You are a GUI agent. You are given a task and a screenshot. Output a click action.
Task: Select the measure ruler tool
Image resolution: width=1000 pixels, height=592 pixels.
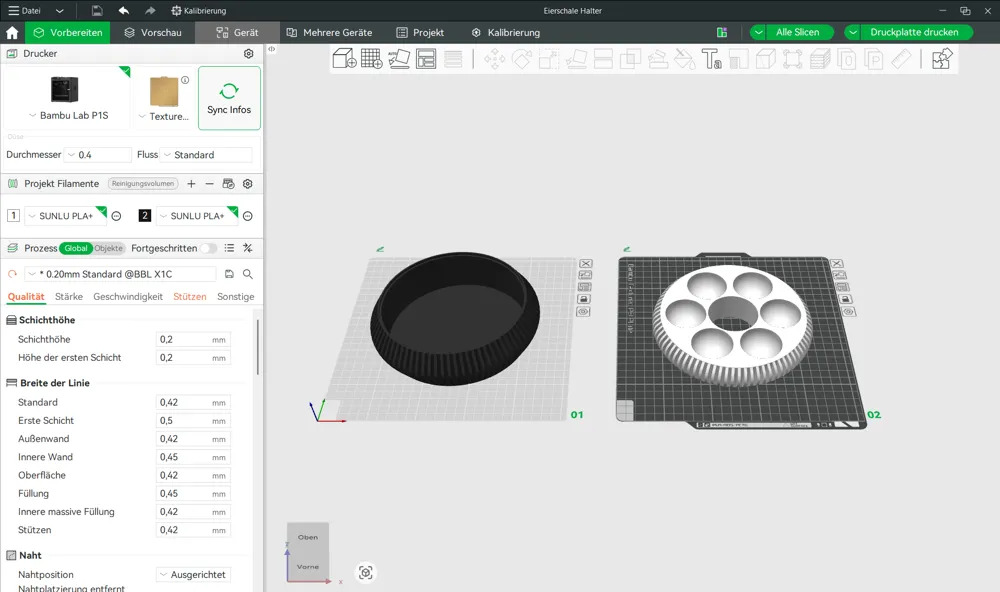(x=901, y=59)
